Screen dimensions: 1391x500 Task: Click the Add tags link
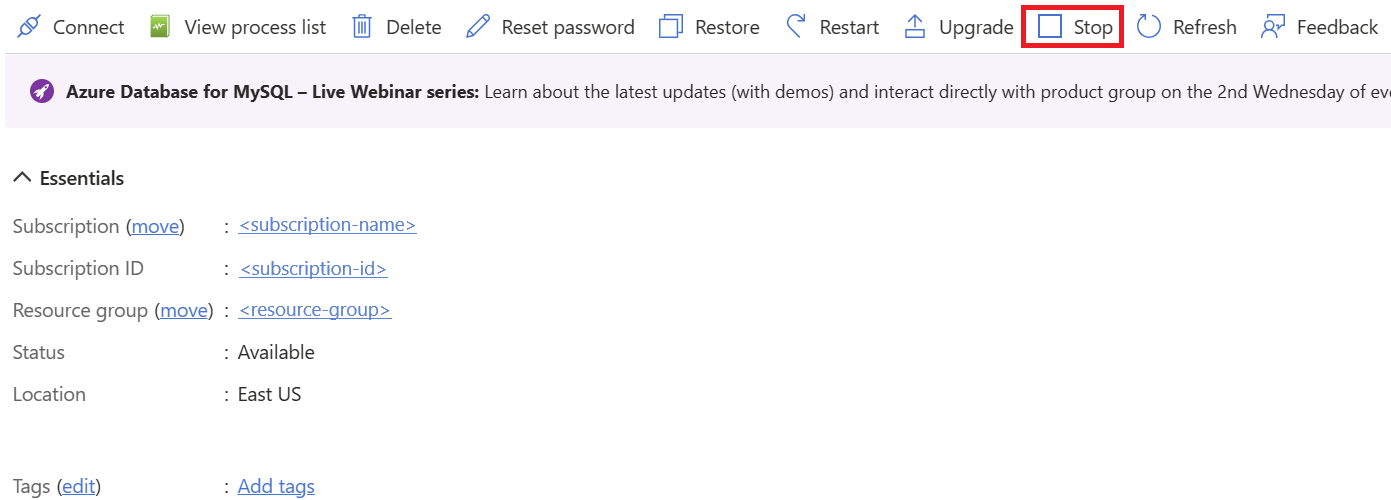276,487
